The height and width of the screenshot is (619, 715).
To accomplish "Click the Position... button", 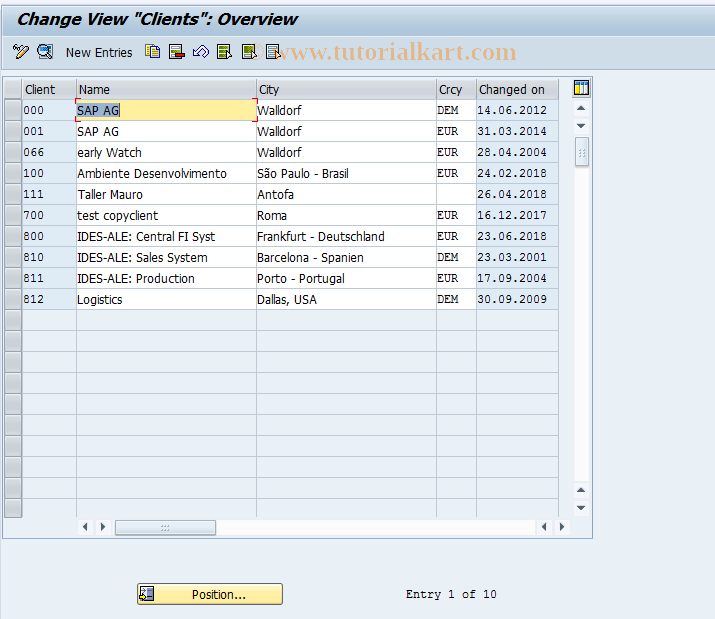I will coord(210,594).
